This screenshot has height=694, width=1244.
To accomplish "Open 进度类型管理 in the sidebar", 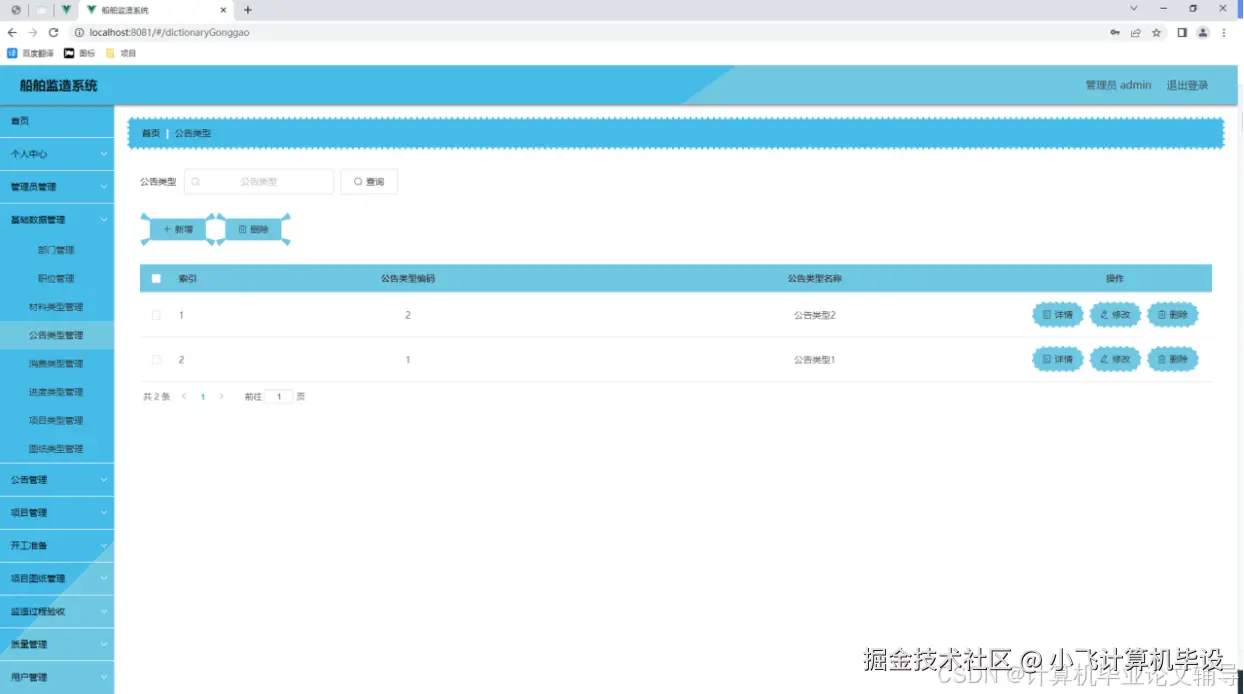I will pos(57,392).
